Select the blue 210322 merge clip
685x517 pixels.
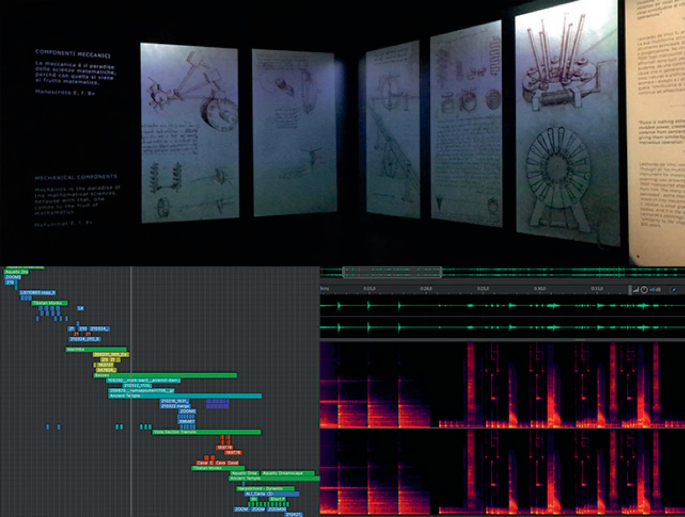point(175,406)
